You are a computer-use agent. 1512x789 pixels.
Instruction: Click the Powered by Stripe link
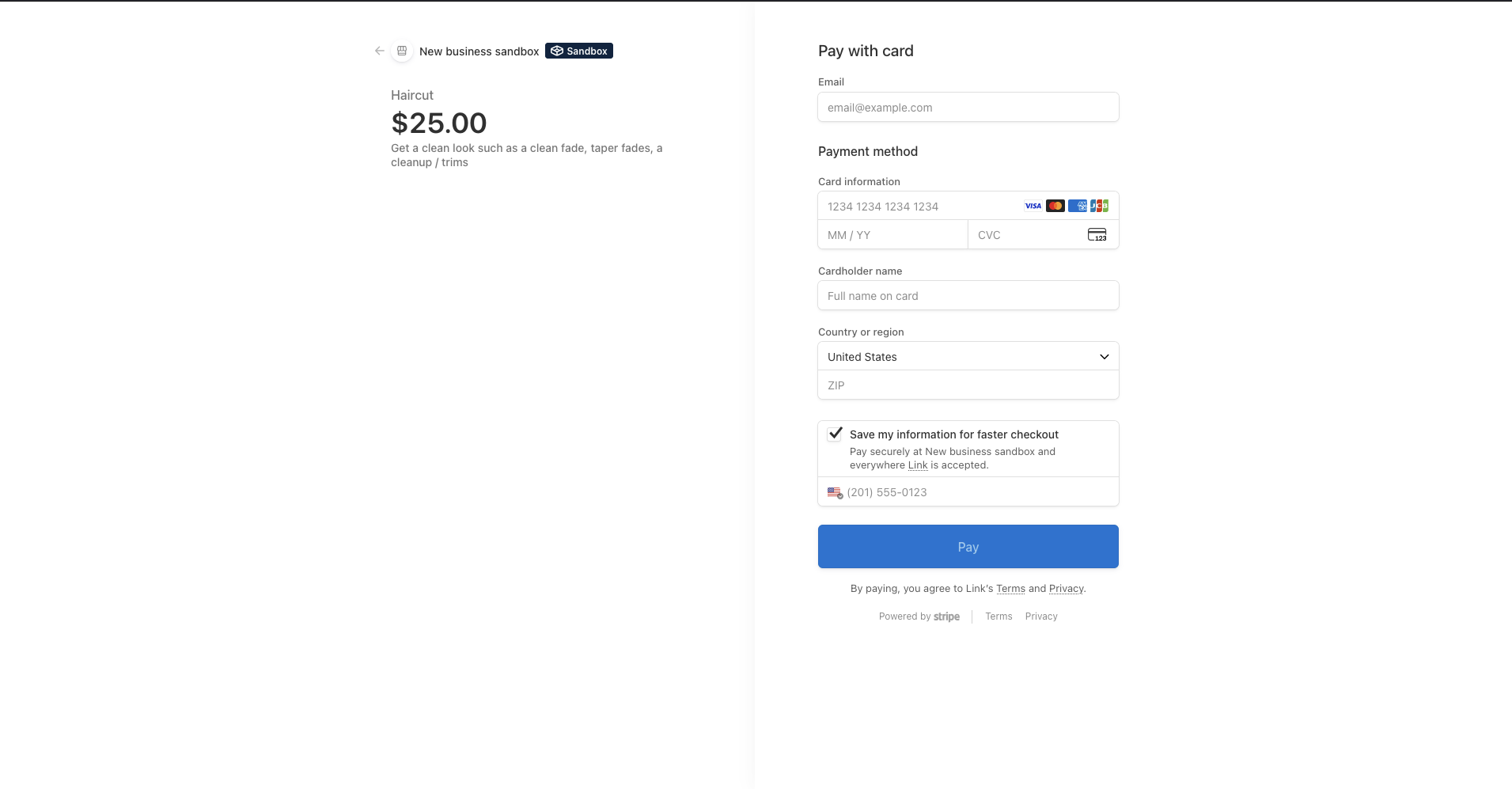coord(919,616)
